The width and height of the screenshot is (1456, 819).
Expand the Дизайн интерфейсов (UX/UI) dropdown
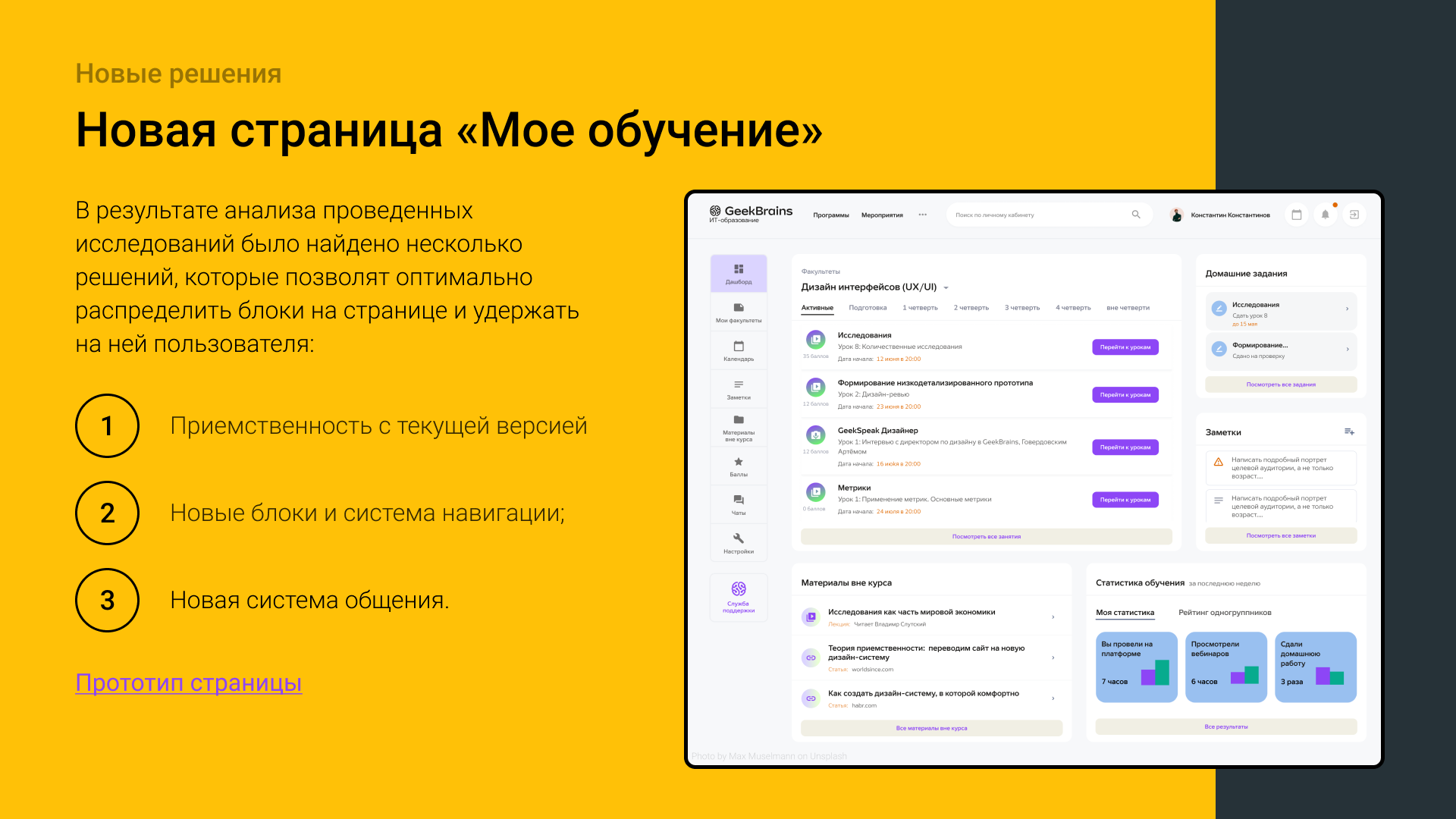tap(946, 287)
